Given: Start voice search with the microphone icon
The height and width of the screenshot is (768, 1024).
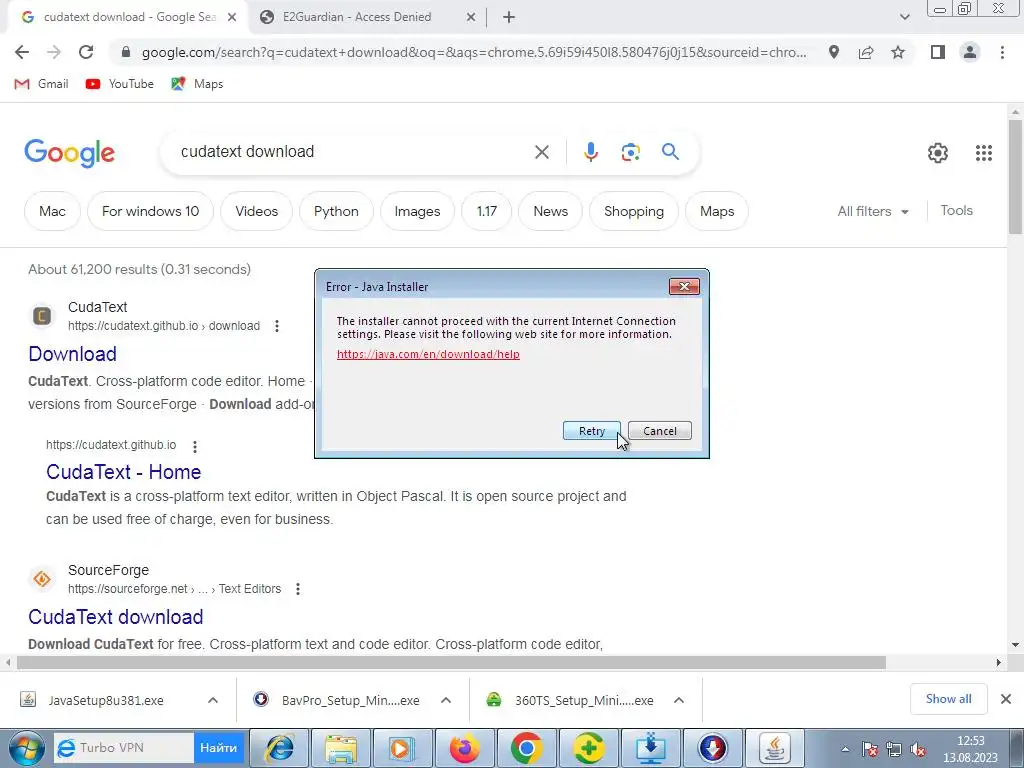Looking at the screenshot, I should (x=590, y=152).
